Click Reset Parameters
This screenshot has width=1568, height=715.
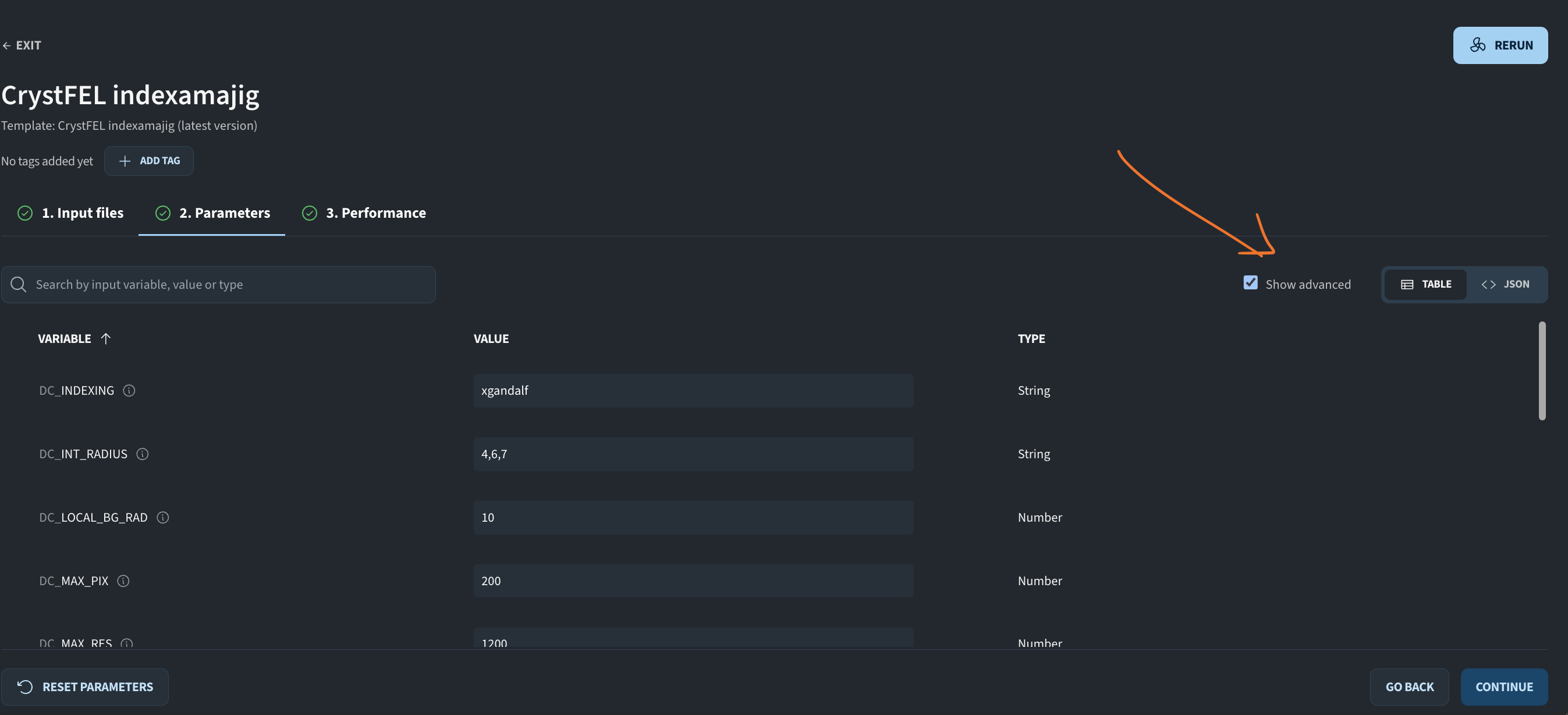coord(85,687)
